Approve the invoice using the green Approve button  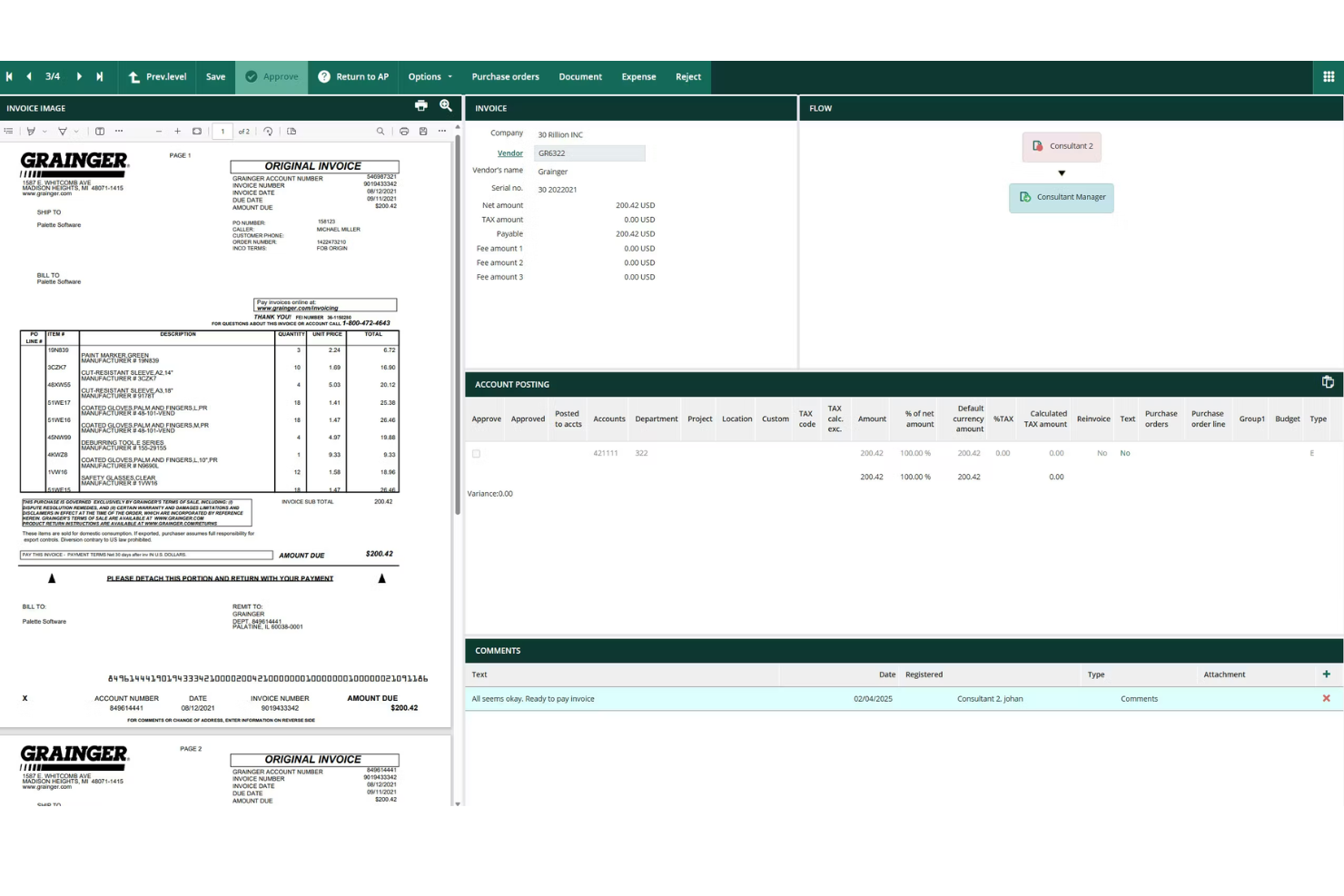pyautogui.click(x=272, y=76)
